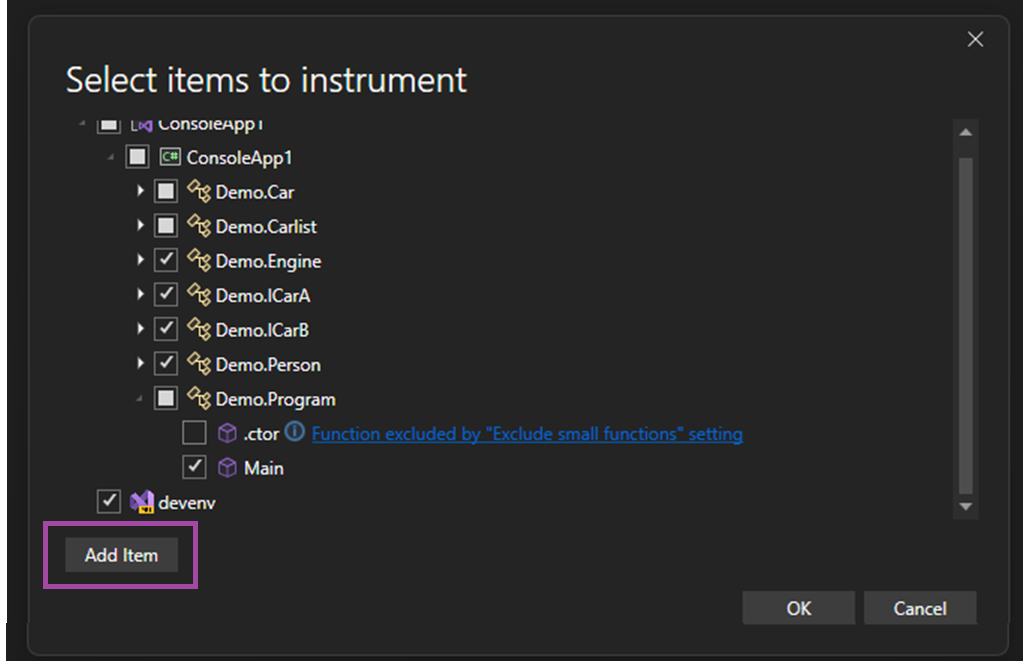
Task: Select the Demo.Program tree item
Action: pyautogui.click(x=275, y=399)
